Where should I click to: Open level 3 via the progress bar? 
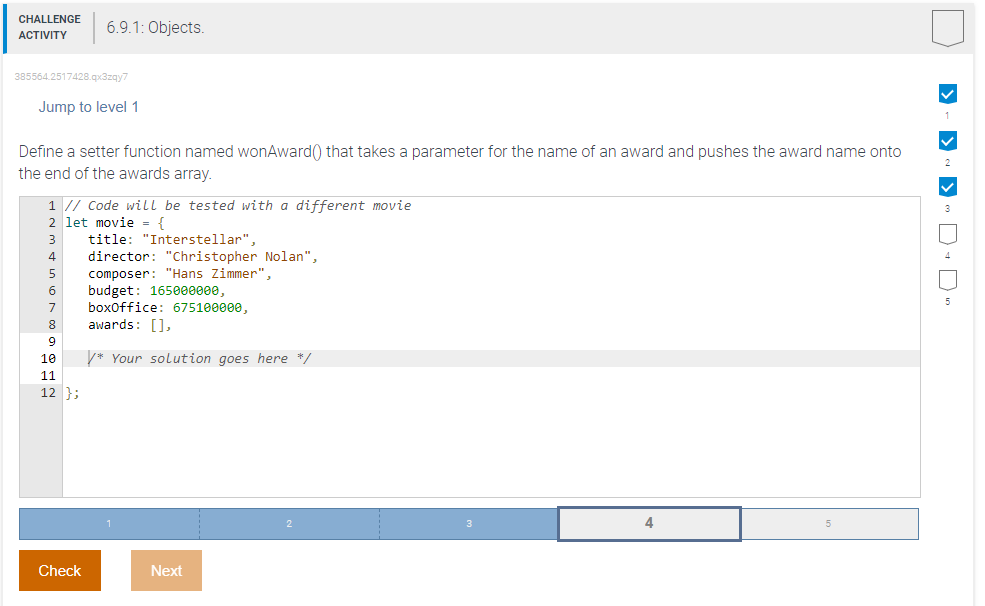point(468,523)
